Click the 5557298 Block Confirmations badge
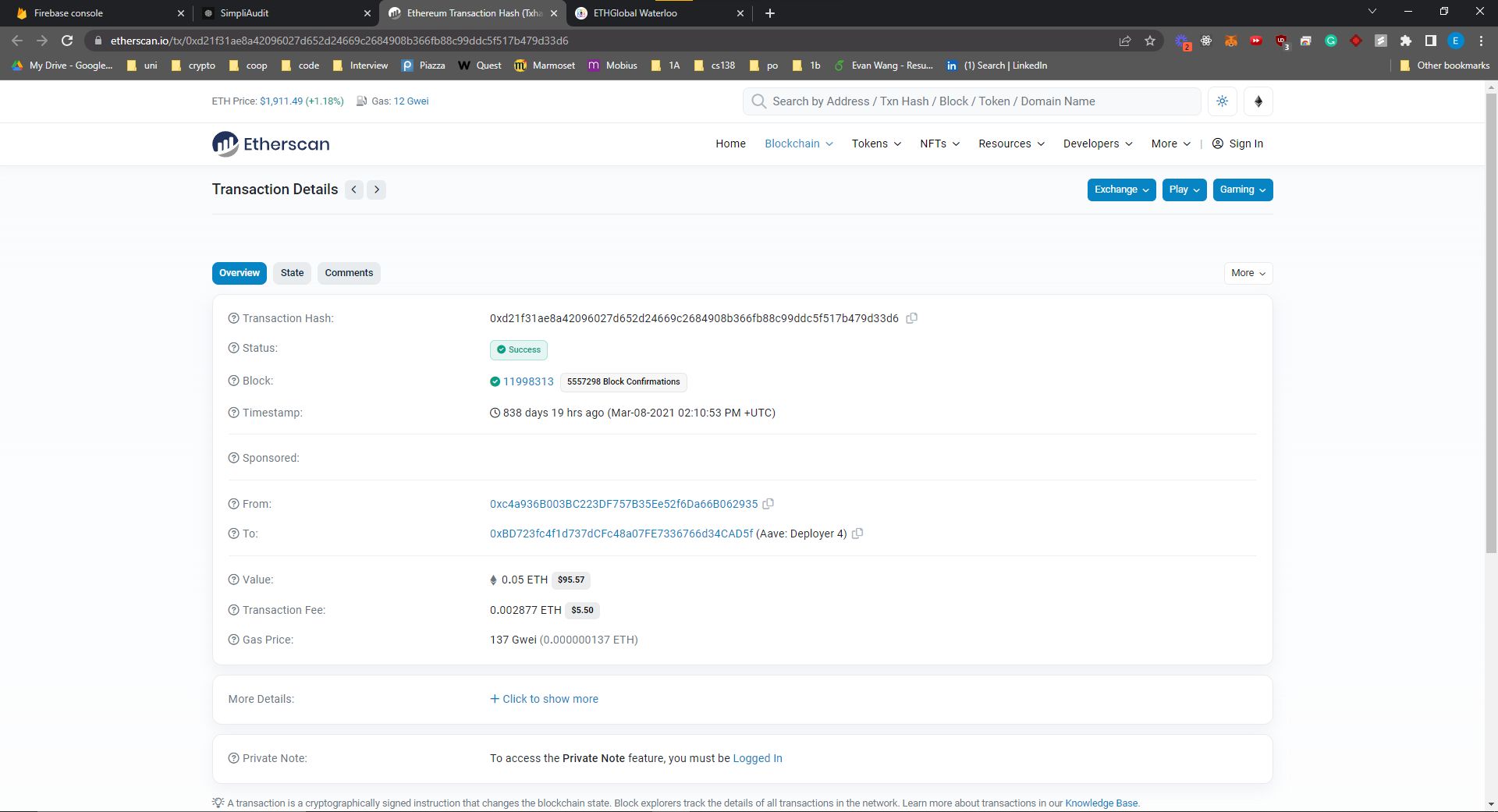1498x812 pixels. click(623, 381)
